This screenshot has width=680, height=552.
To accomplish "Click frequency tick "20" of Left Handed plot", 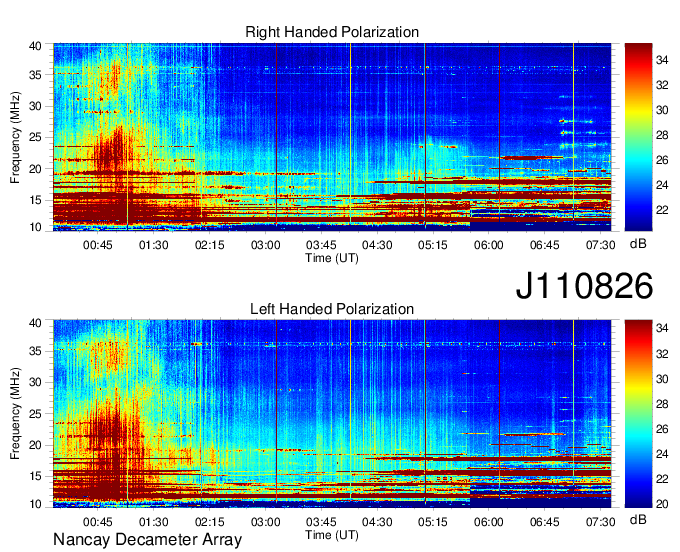I will pyautogui.click(x=36, y=445).
